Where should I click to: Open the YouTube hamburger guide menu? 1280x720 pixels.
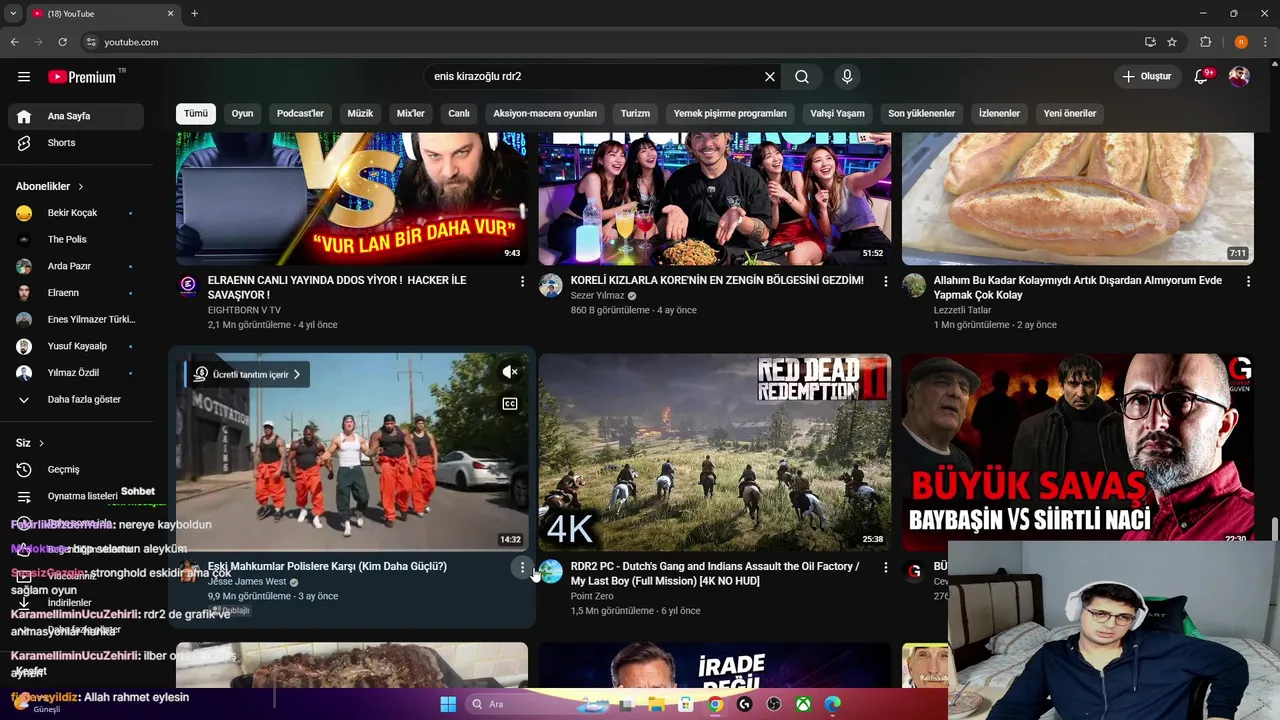click(24, 77)
